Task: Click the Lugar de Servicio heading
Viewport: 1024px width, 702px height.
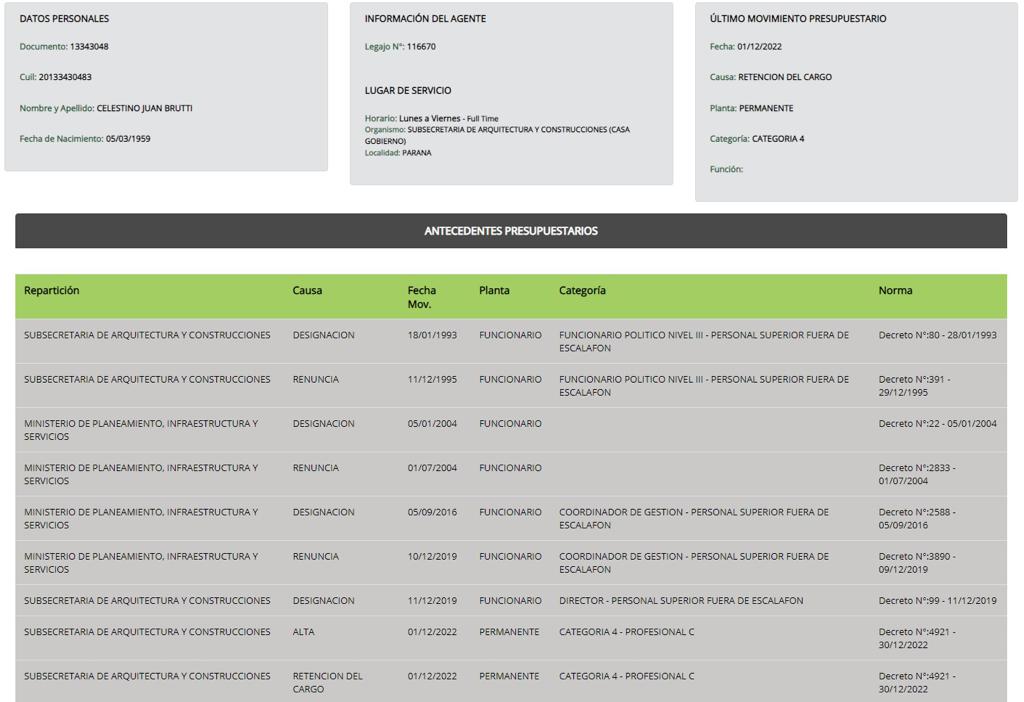Action: coord(408,91)
